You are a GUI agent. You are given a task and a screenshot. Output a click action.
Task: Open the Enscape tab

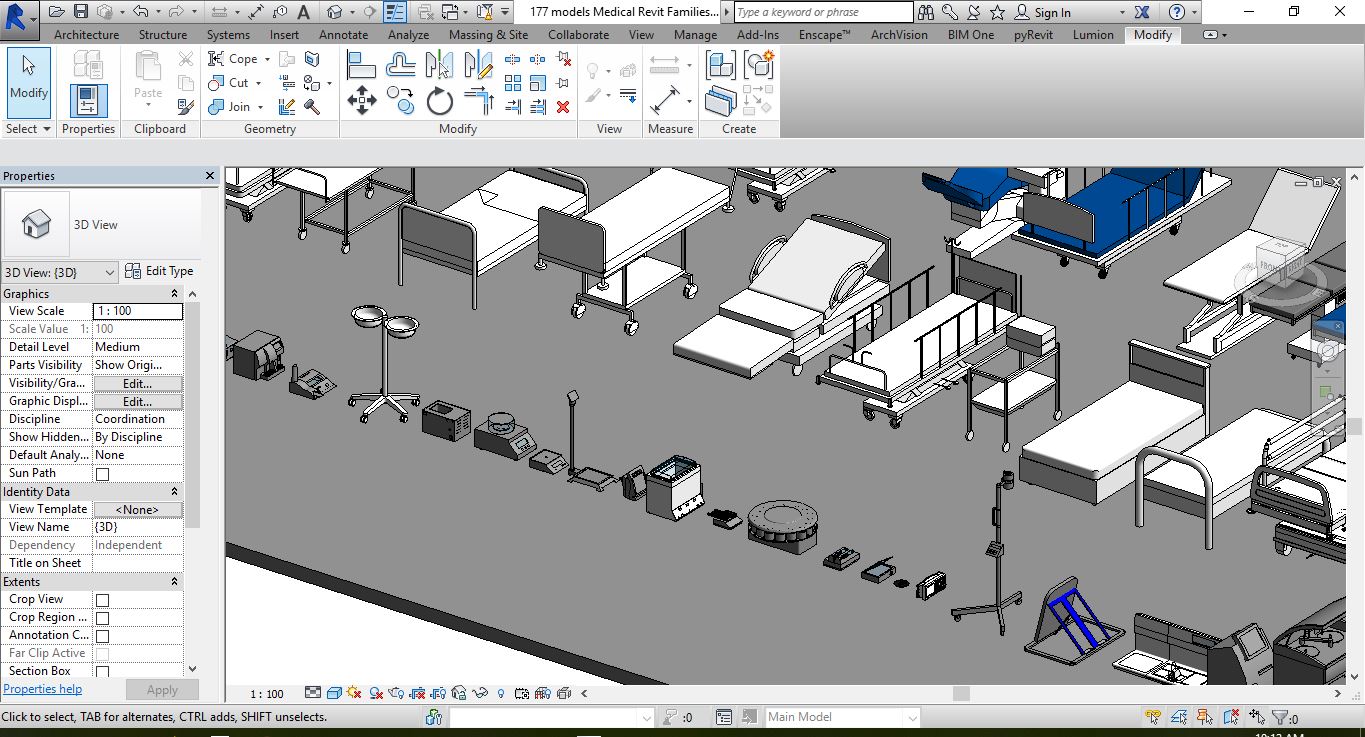tap(824, 34)
